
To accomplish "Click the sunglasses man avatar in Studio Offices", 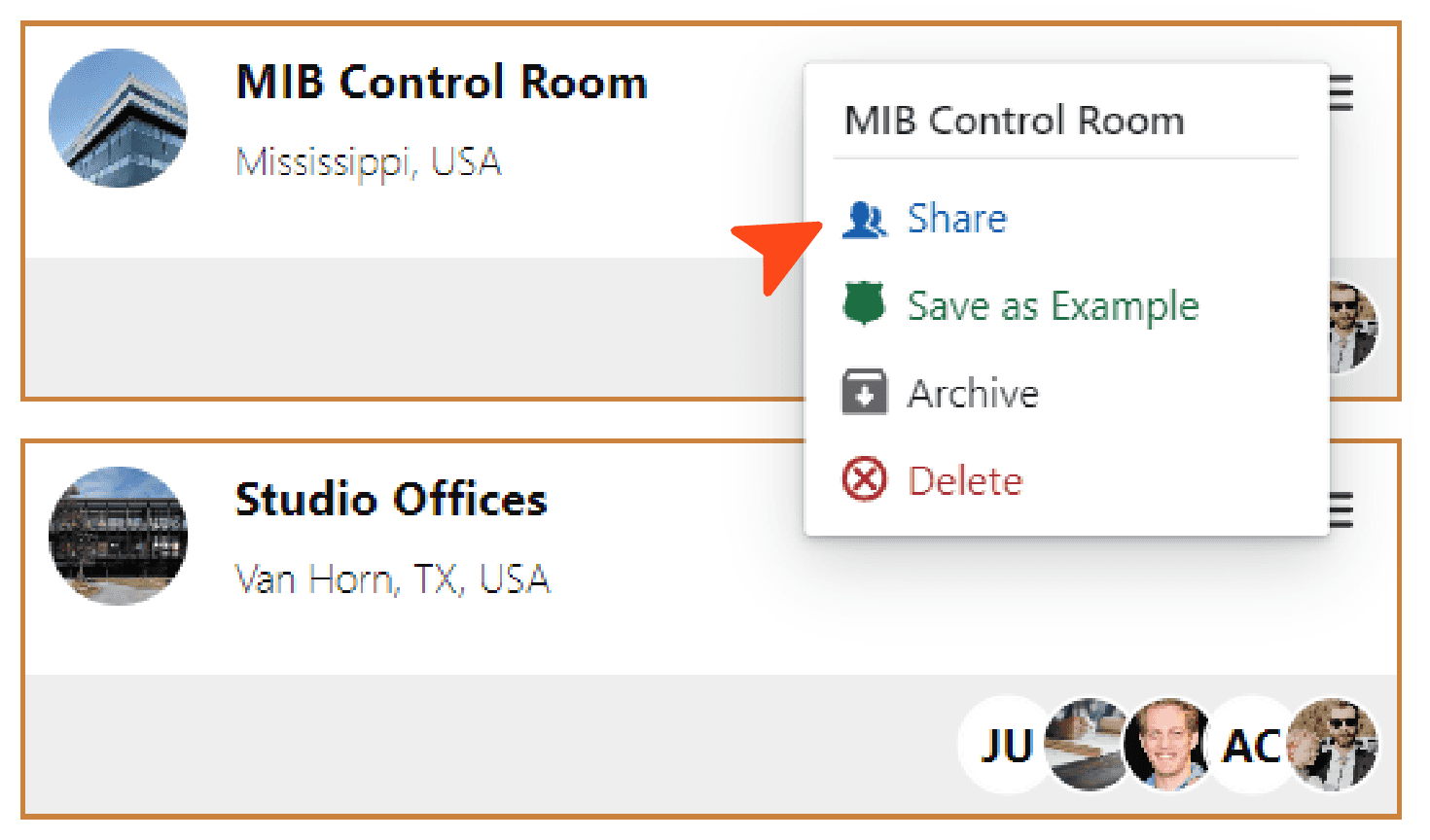I will [x=1335, y=744].
